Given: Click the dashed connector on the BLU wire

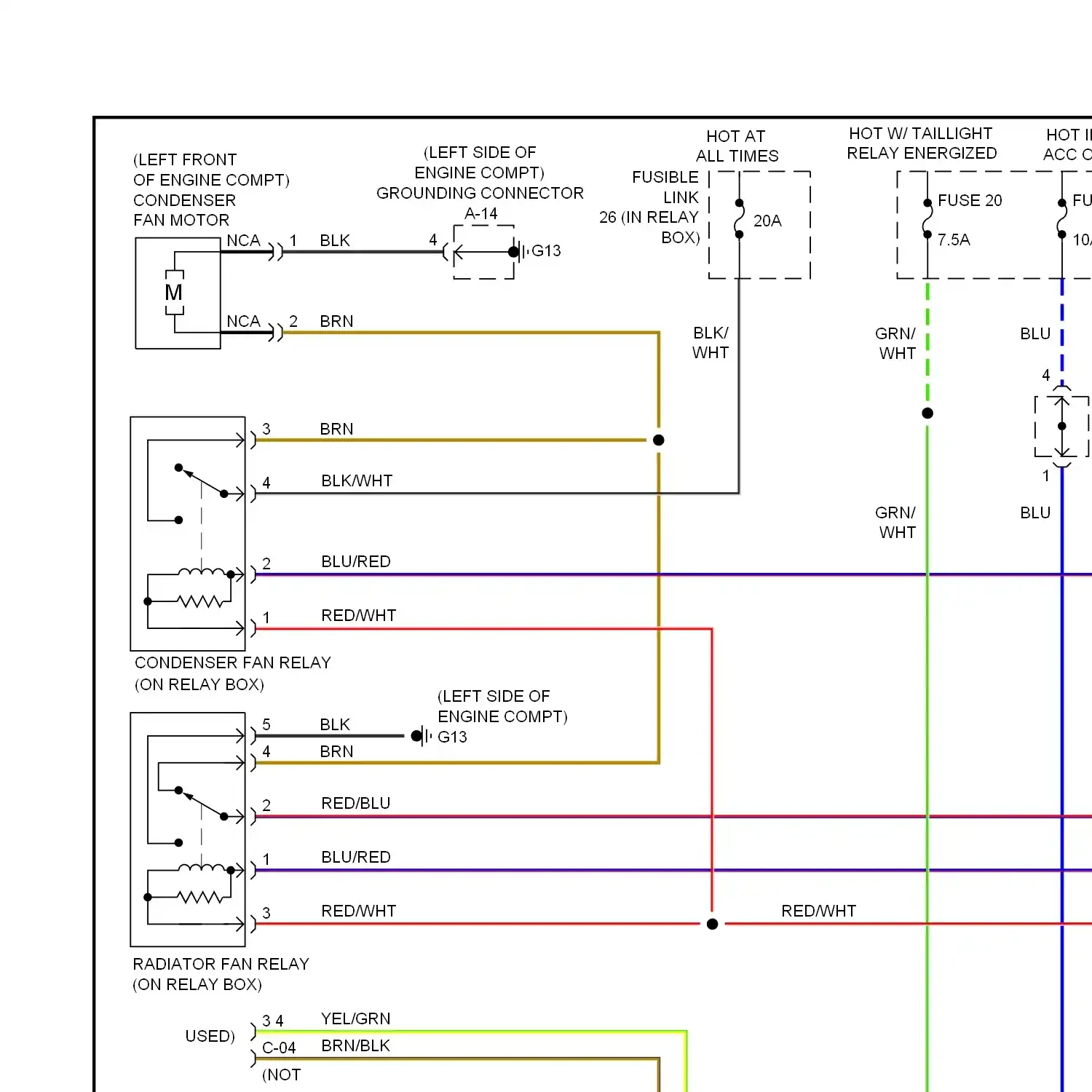Looking at the screenshot, I should click(x=1062, y=427).
